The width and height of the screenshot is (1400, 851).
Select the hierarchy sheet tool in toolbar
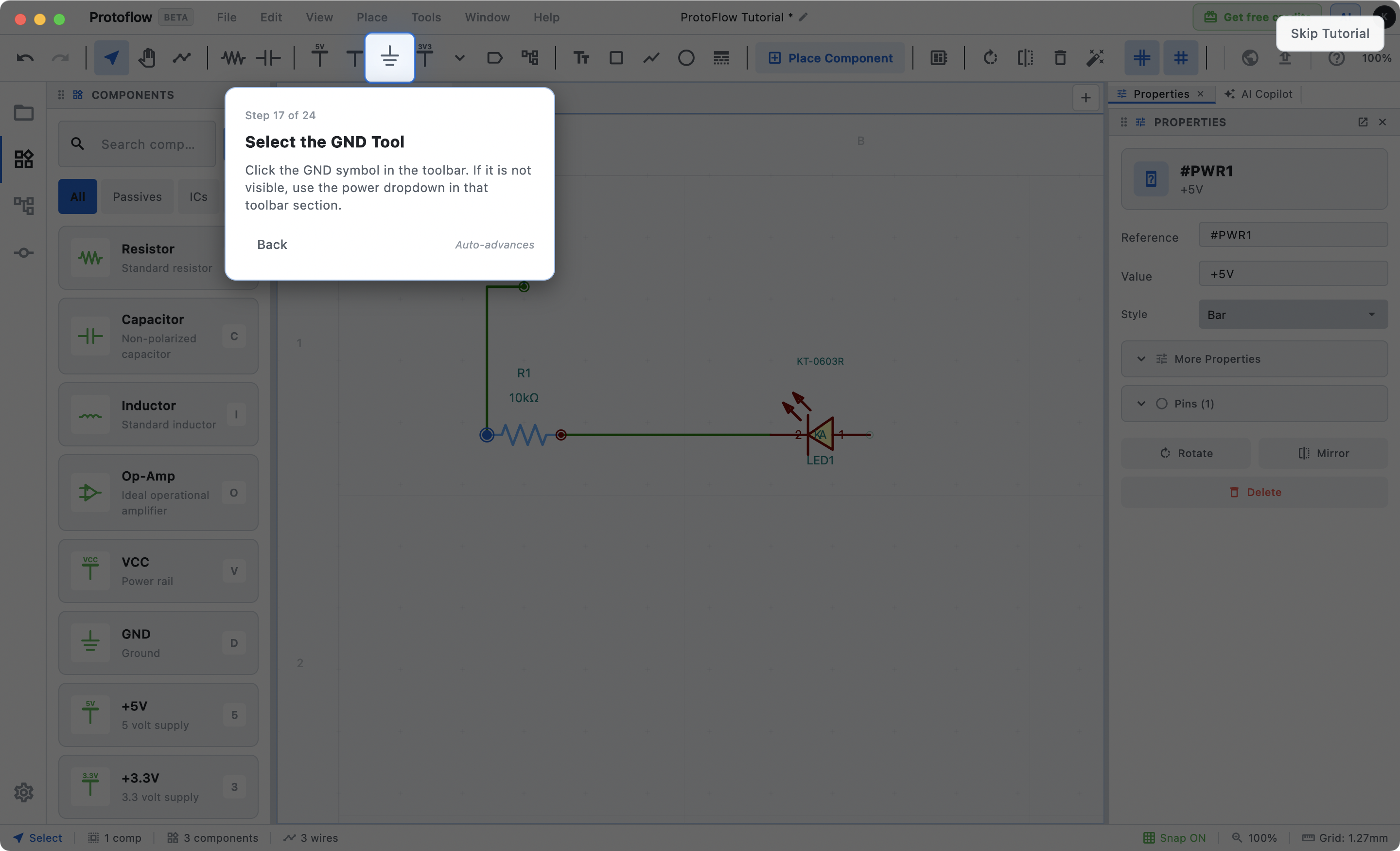point(530,57)
